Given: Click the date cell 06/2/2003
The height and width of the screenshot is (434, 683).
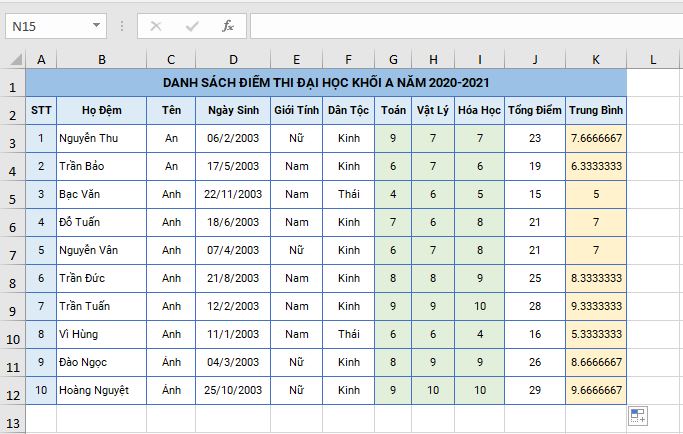Looking at the screenshot, I should coord(233,139).
